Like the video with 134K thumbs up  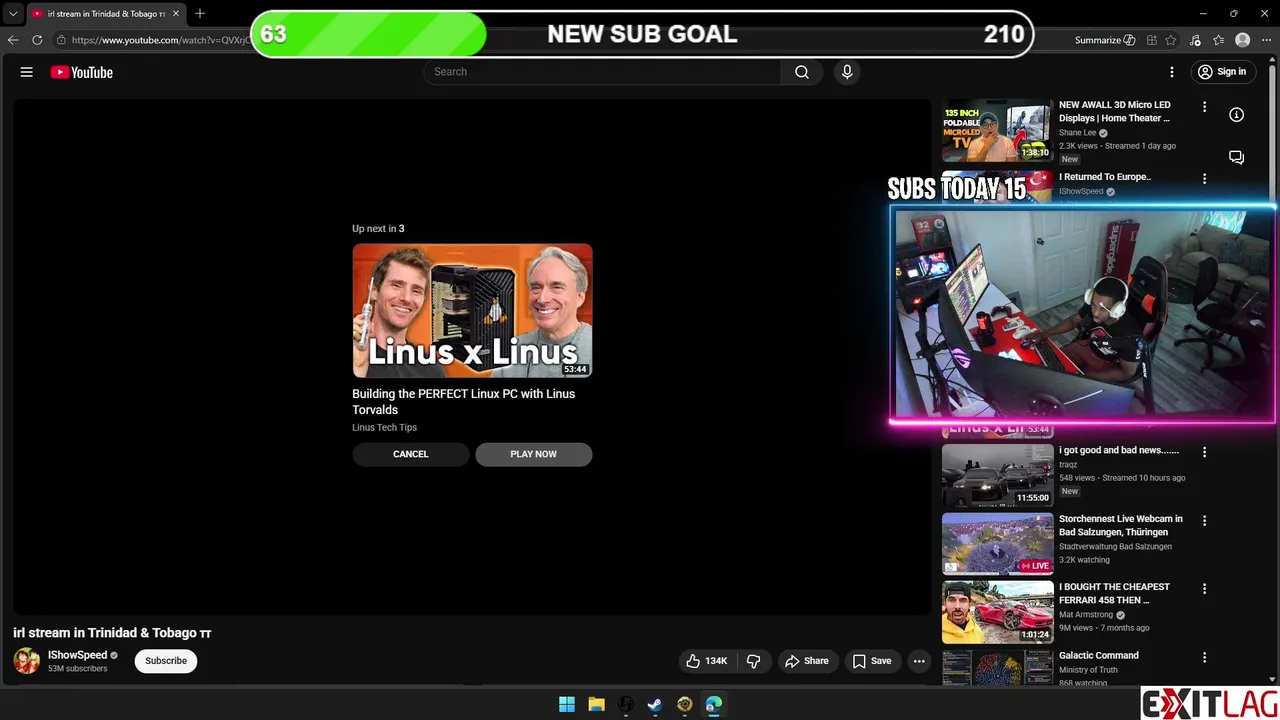click(x=706, y=661)
